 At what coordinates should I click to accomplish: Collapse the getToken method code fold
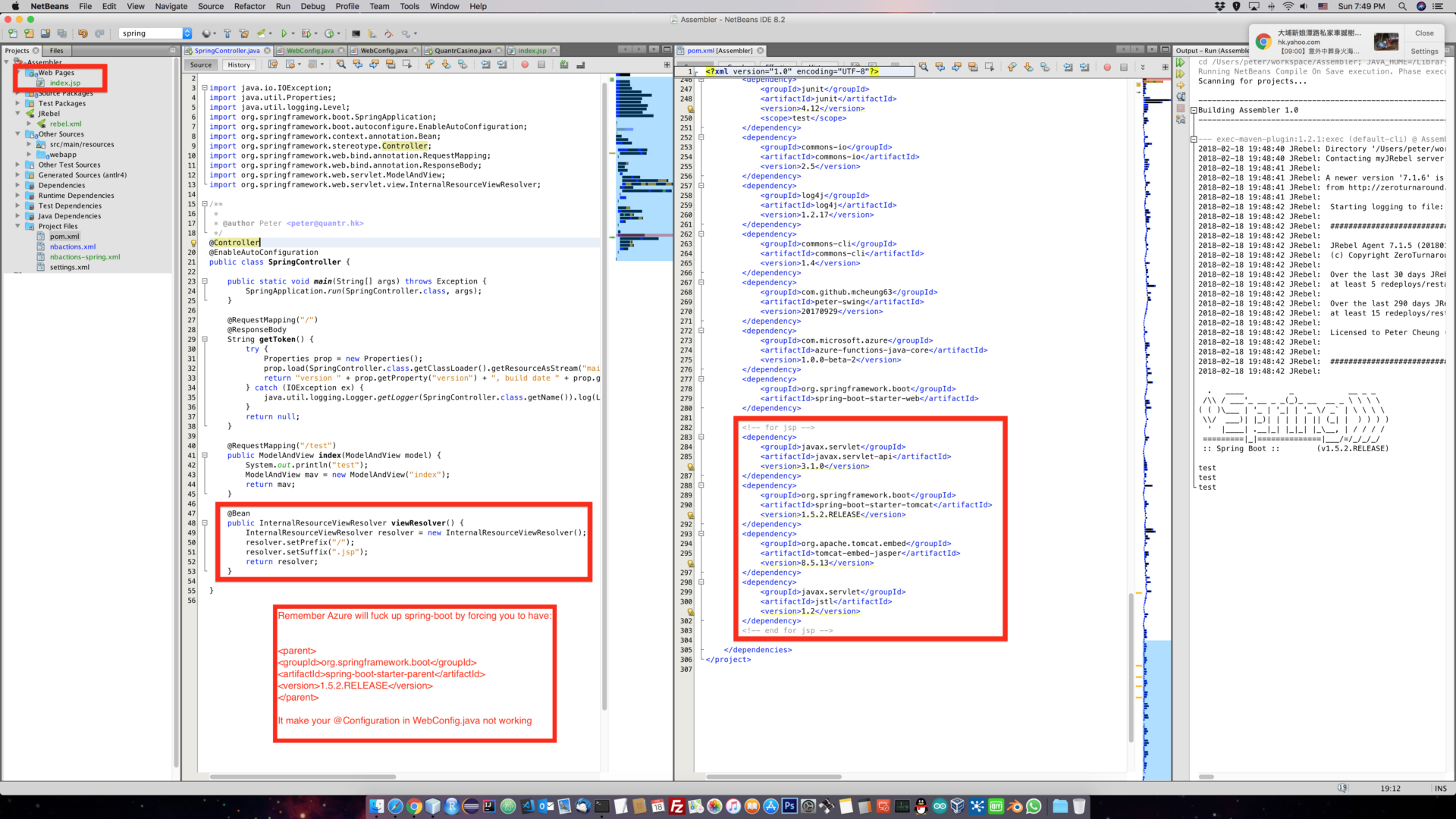pyautogui.click(x=206, y=339)
